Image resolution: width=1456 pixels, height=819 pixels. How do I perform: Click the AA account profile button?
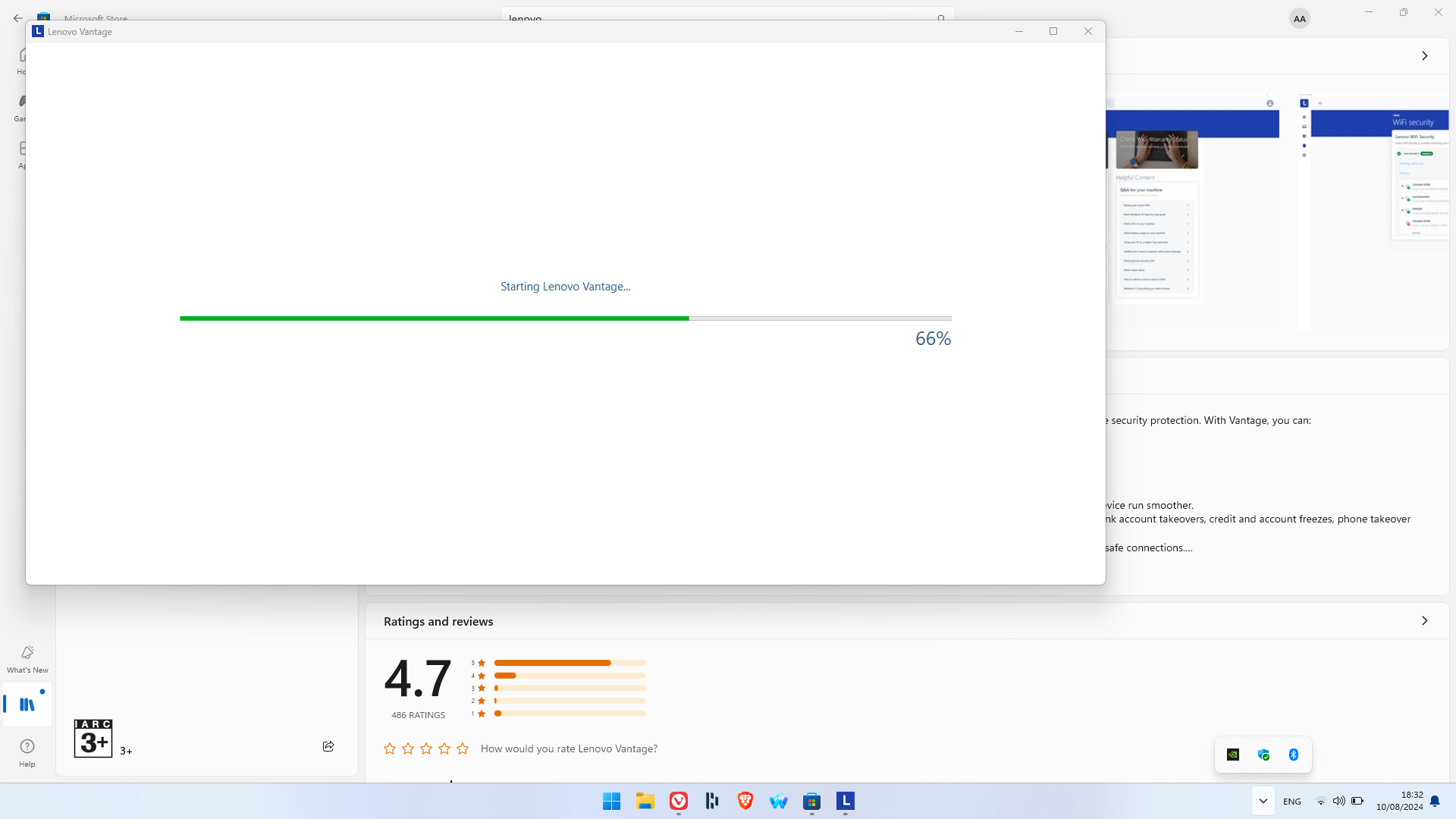coord(1299,19)
